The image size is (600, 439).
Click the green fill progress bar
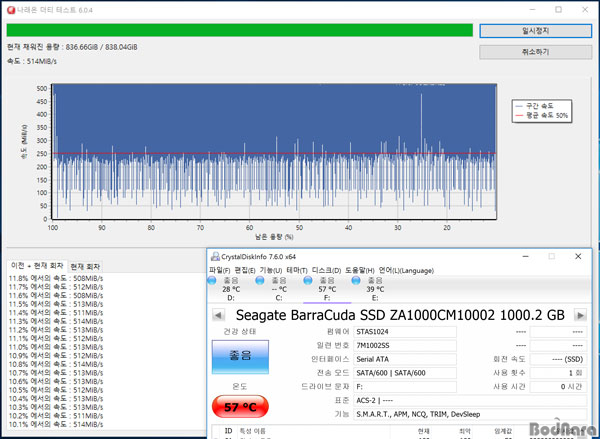pyautogui.click(x=240, y=30)
